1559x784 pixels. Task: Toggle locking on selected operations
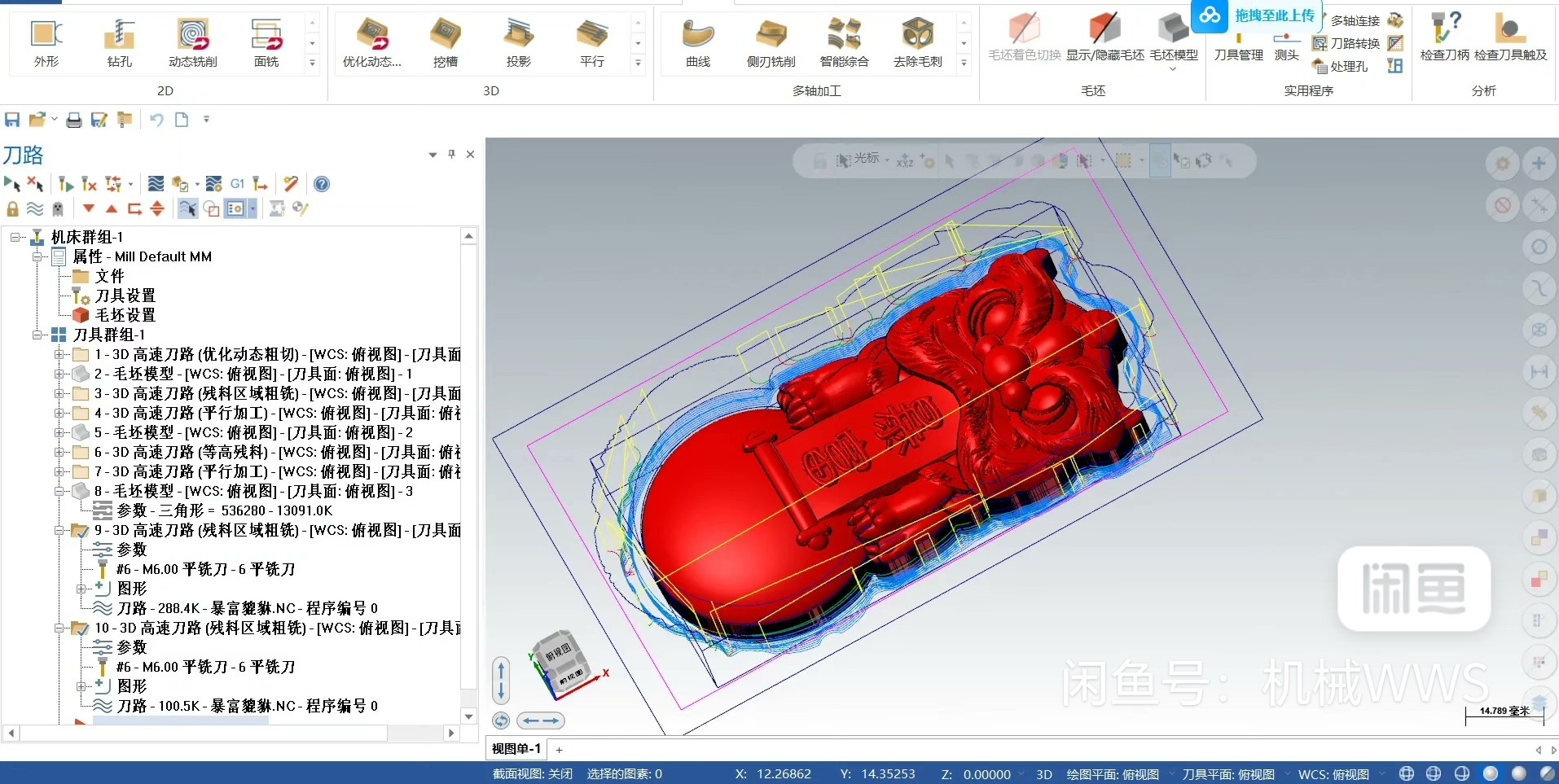12,209
